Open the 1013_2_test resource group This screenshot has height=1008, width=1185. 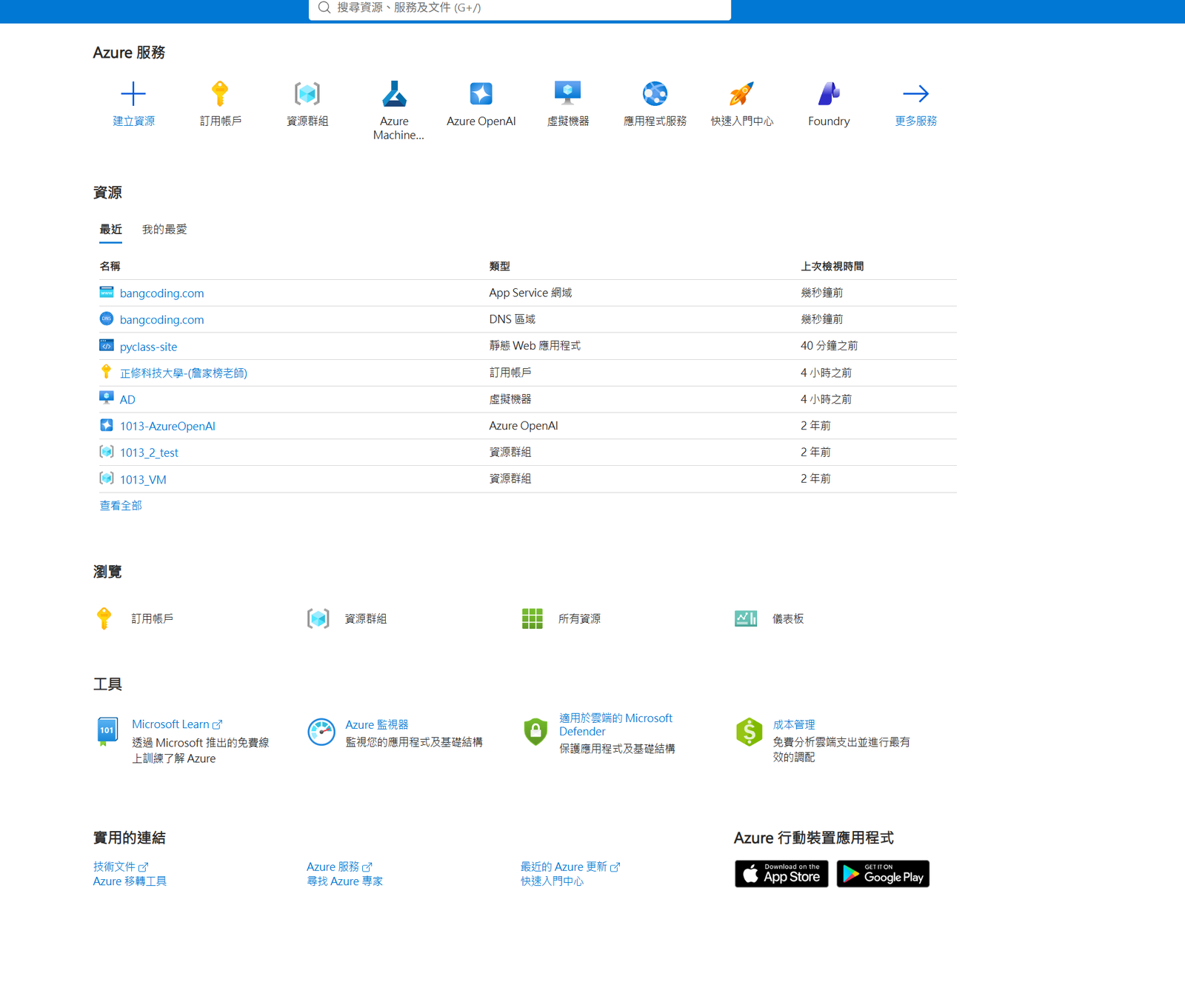tap(149, 453)
